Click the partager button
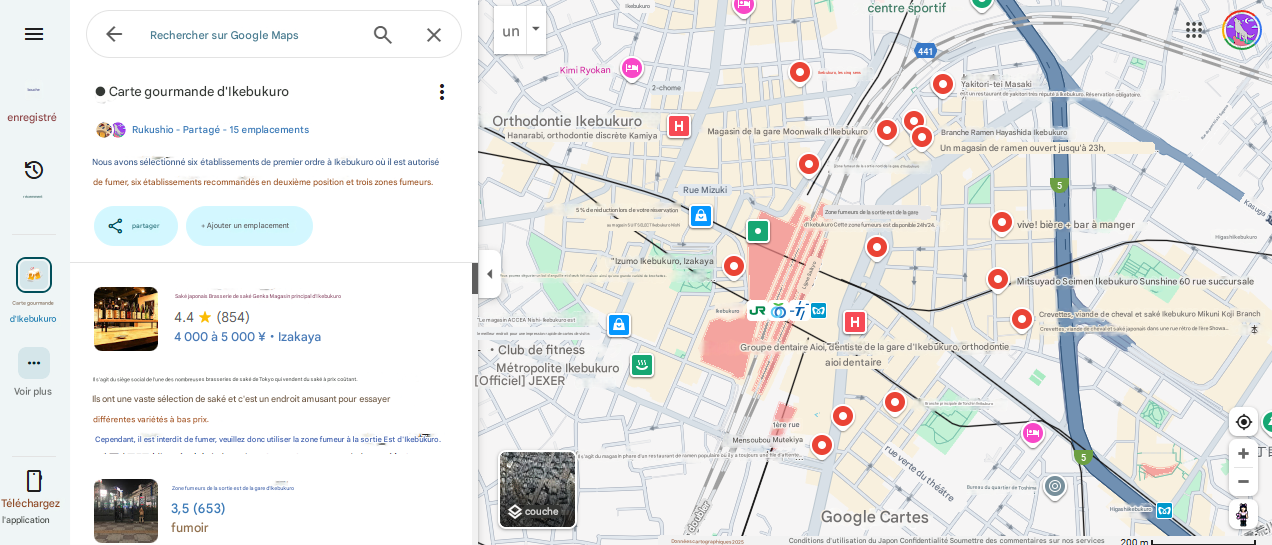The width and height of the screenshot is (1272, 545). pyautogui.click(x=136, y=226)
